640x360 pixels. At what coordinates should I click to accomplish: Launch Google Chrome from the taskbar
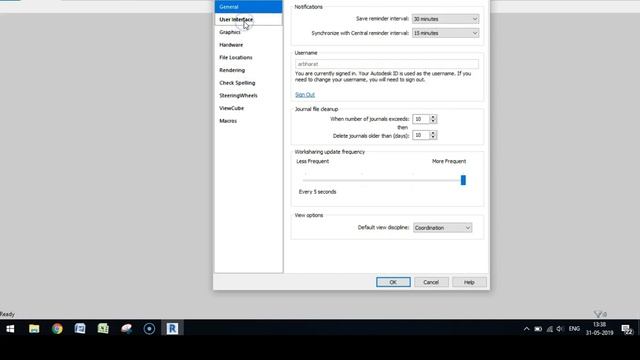pos(57,329)
